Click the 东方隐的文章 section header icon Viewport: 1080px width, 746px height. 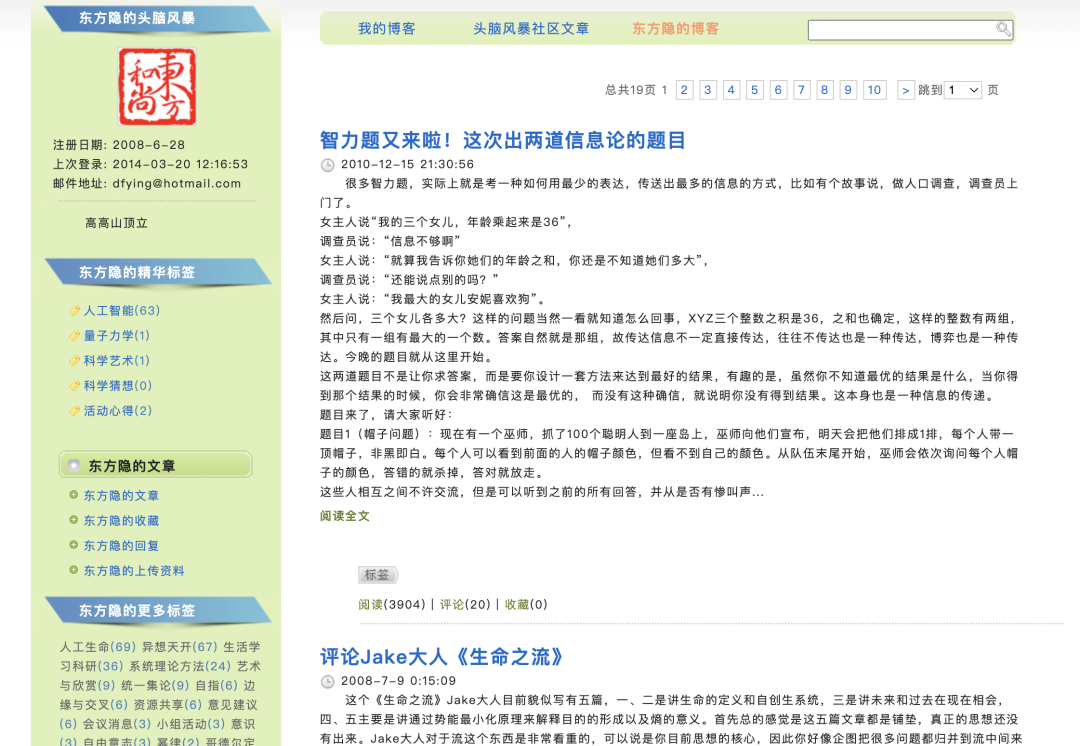pos(74,465)
